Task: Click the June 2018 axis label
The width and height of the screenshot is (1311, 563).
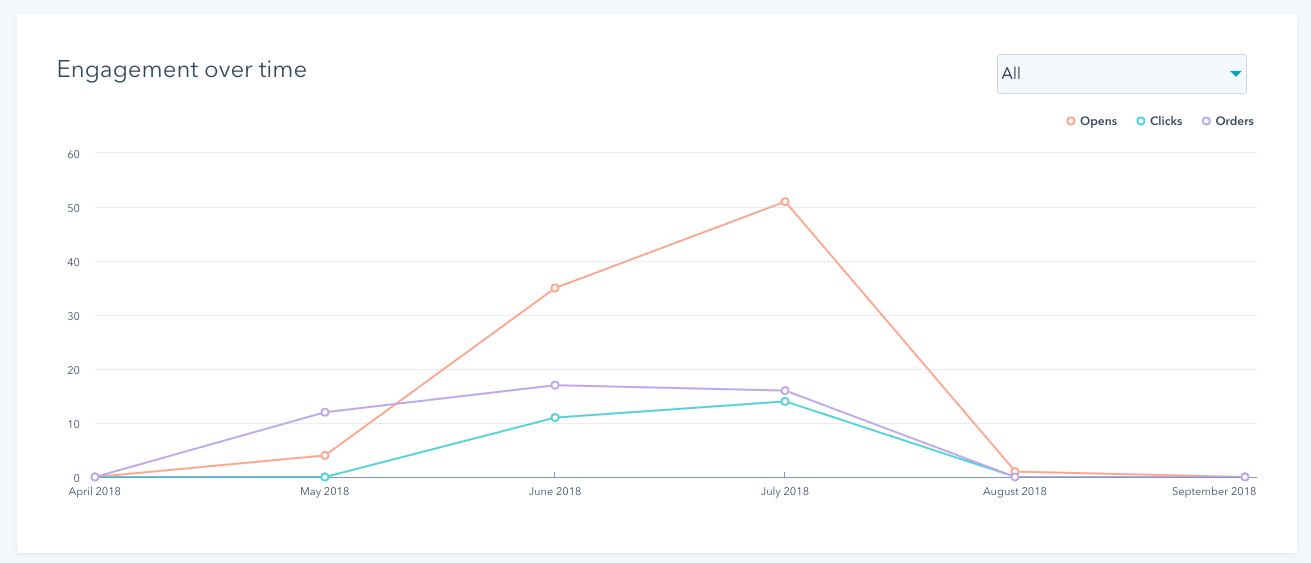Action: 555,492
